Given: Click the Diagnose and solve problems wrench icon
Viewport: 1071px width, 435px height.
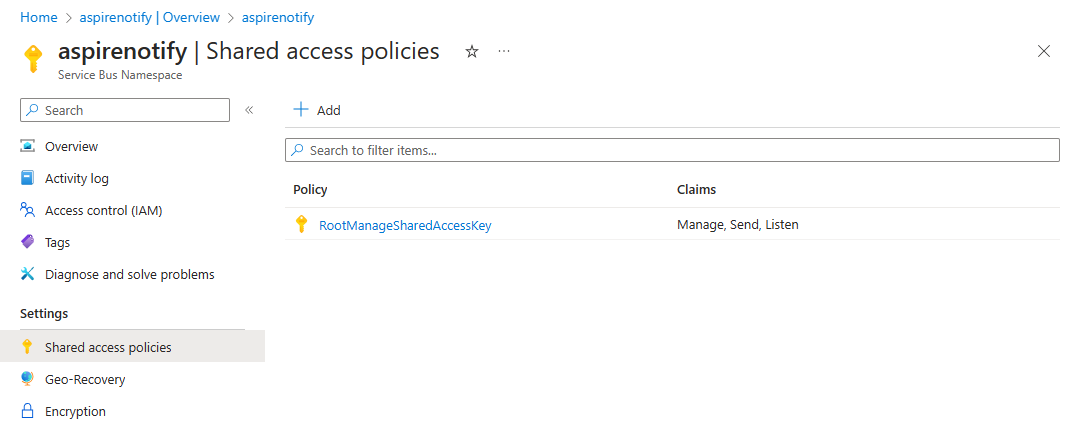Looking at the screenshot, I should [27, 275].
